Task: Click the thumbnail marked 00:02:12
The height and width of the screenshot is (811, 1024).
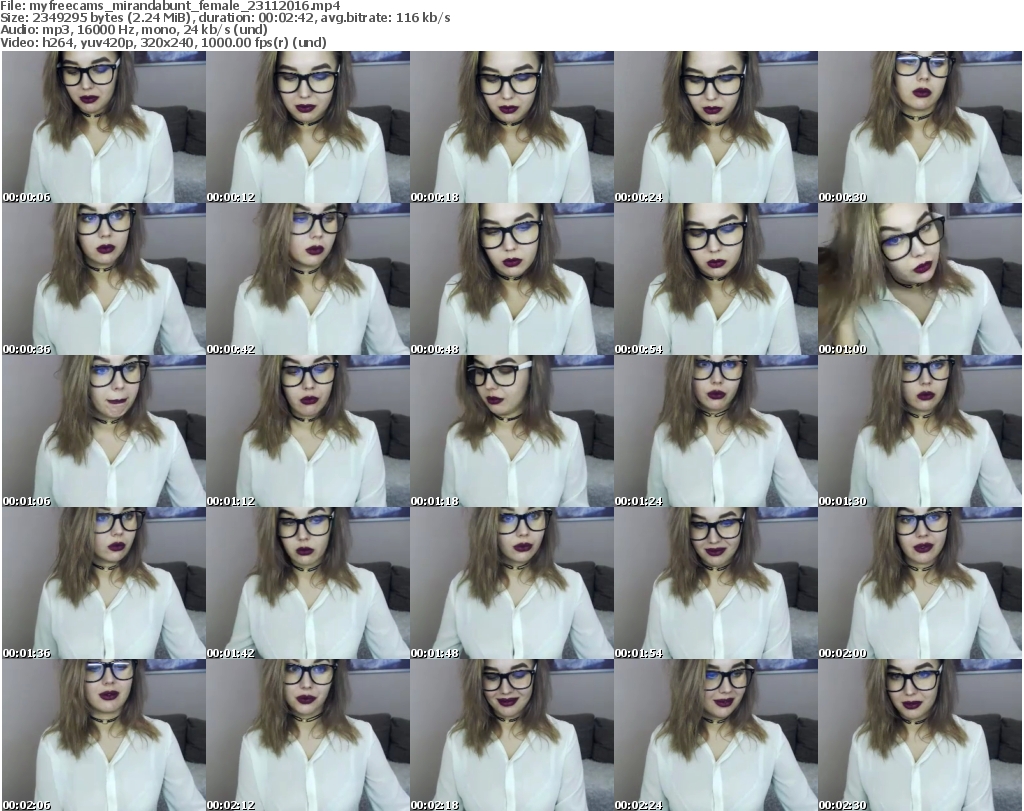Action: click(x=308, y=735)
